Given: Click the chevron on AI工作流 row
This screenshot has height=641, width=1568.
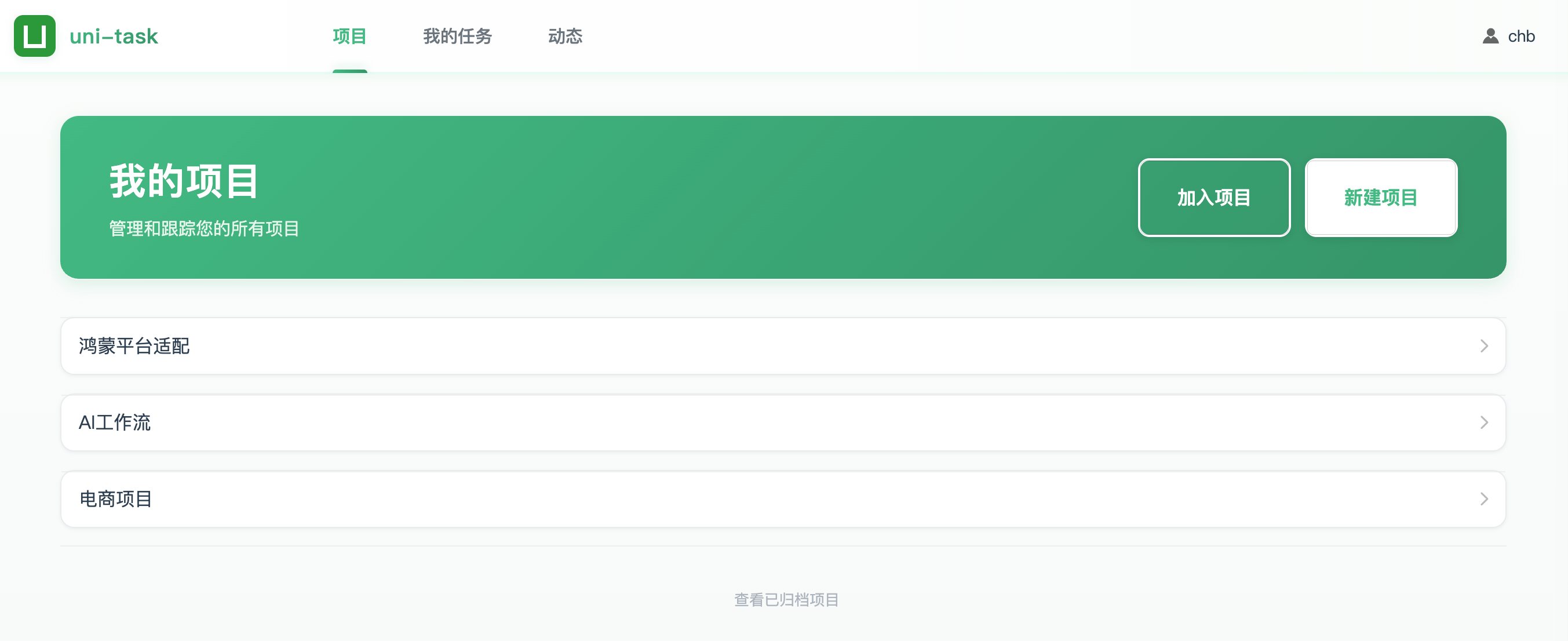Looking at the screenshot, I should [1483, 423].
